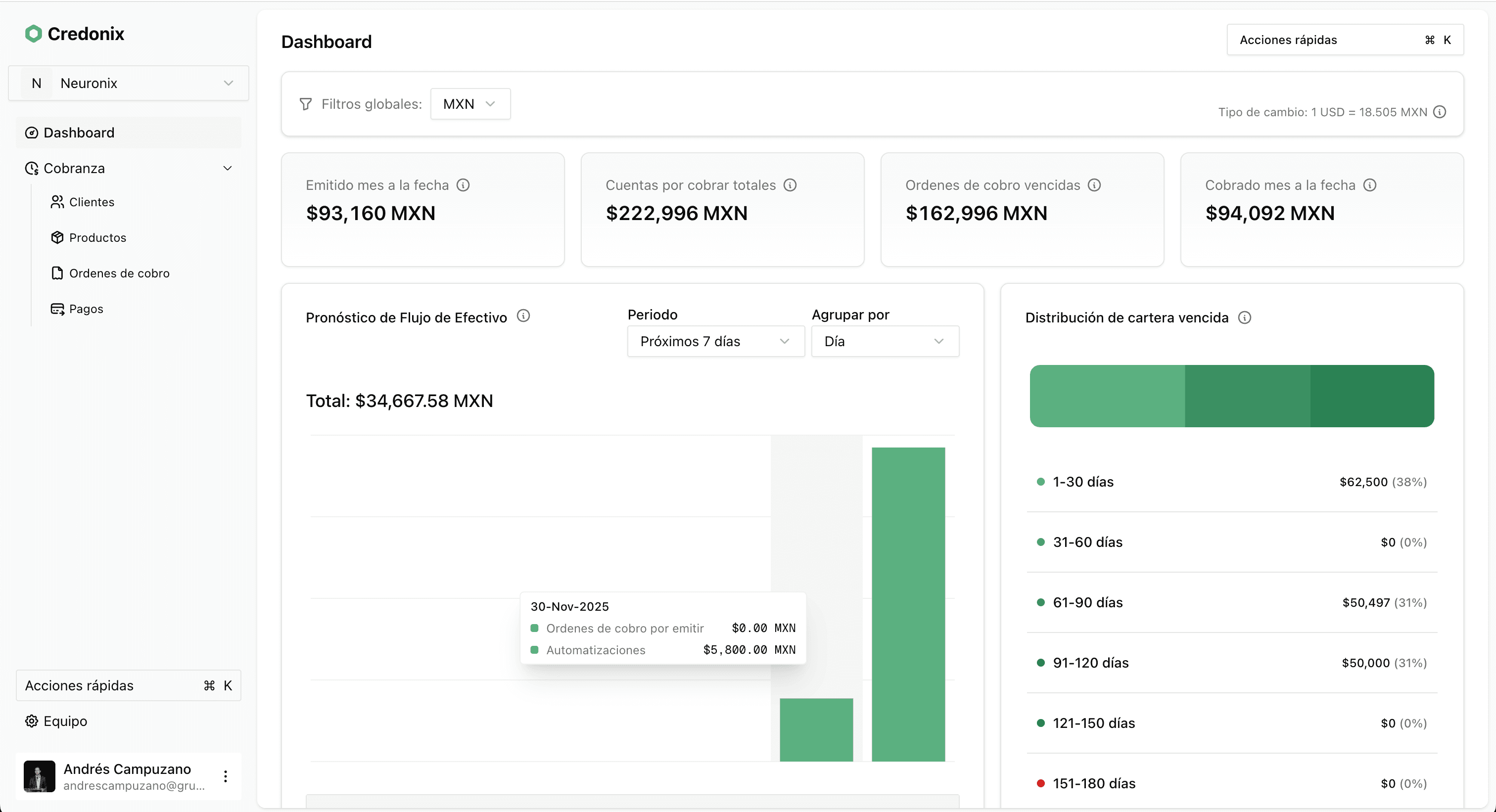
Task: Click the info icon next to Cuentas por cobrar totales
Action: pos(790,185)
